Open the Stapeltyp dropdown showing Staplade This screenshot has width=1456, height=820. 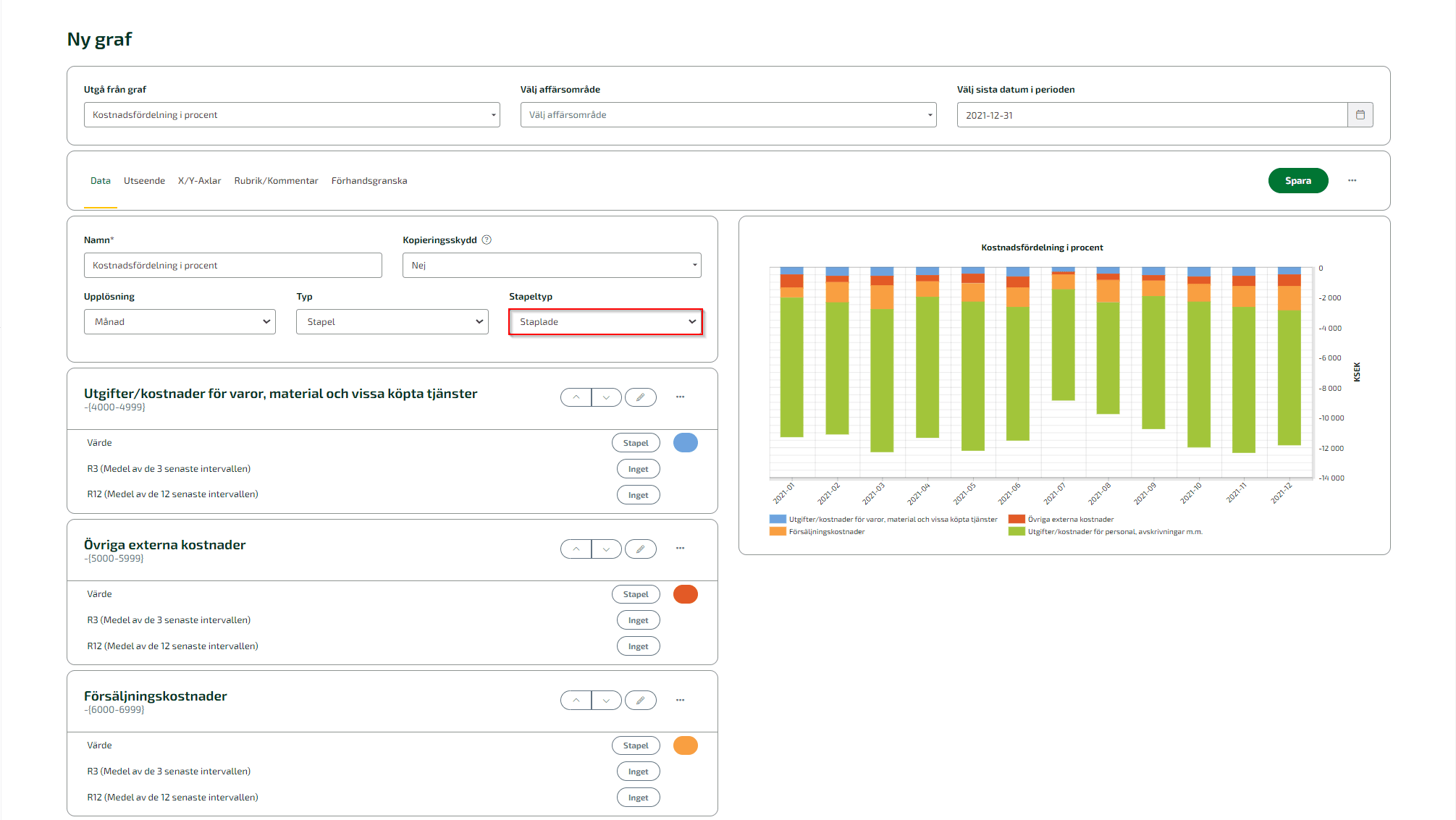click(605, 322)
